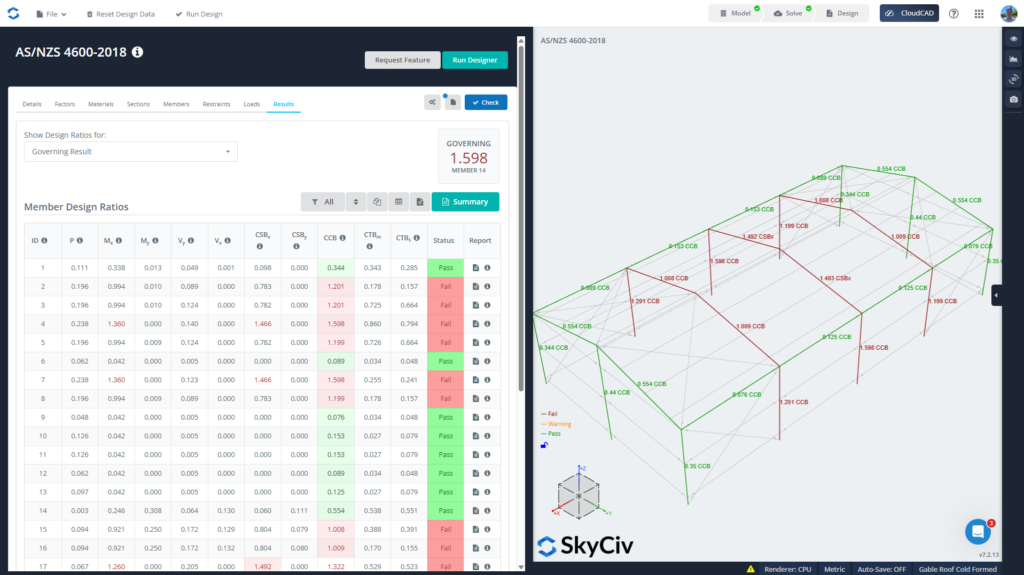The image size is (1024, 575).
Task: Open the apps grid icon
Action: click(x=979, y=14)
